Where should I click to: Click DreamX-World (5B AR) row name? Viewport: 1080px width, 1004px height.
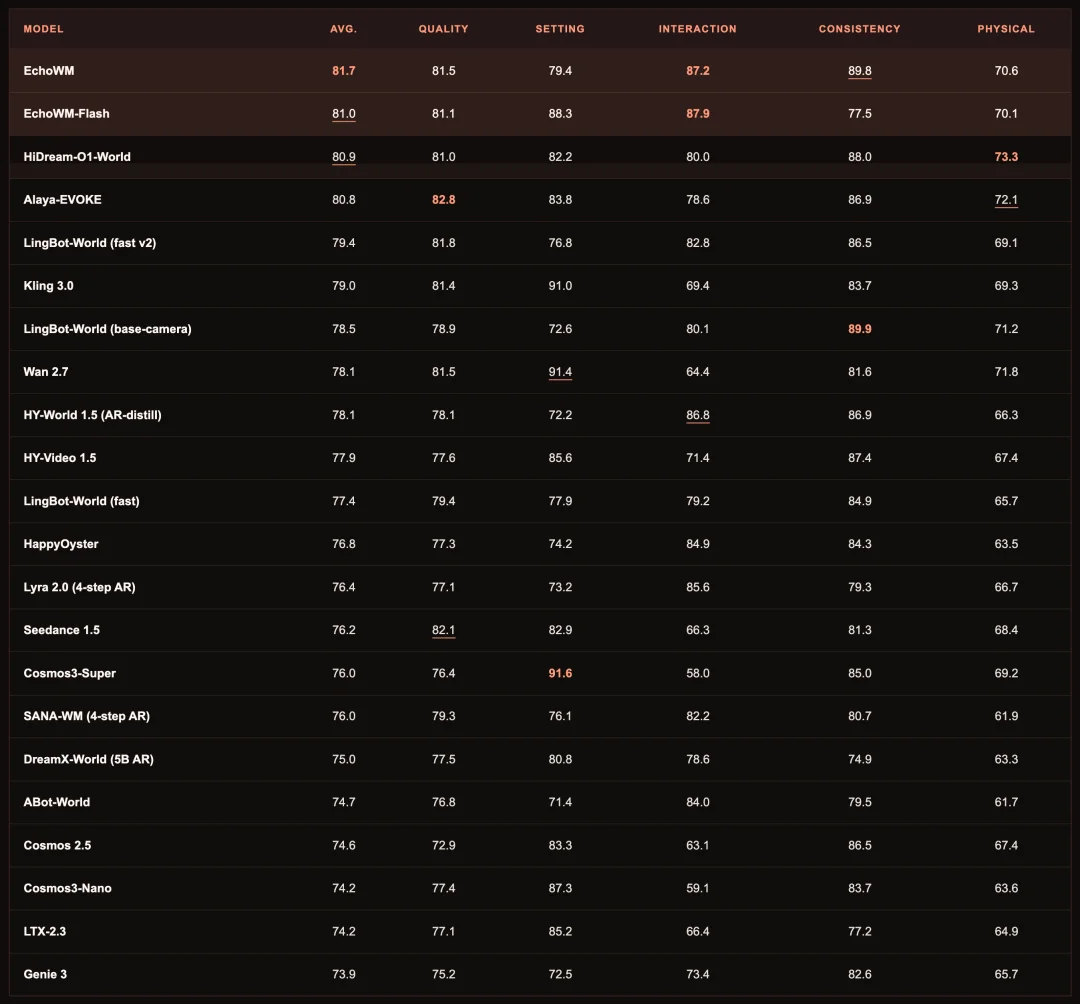click(x=89, y=760)
